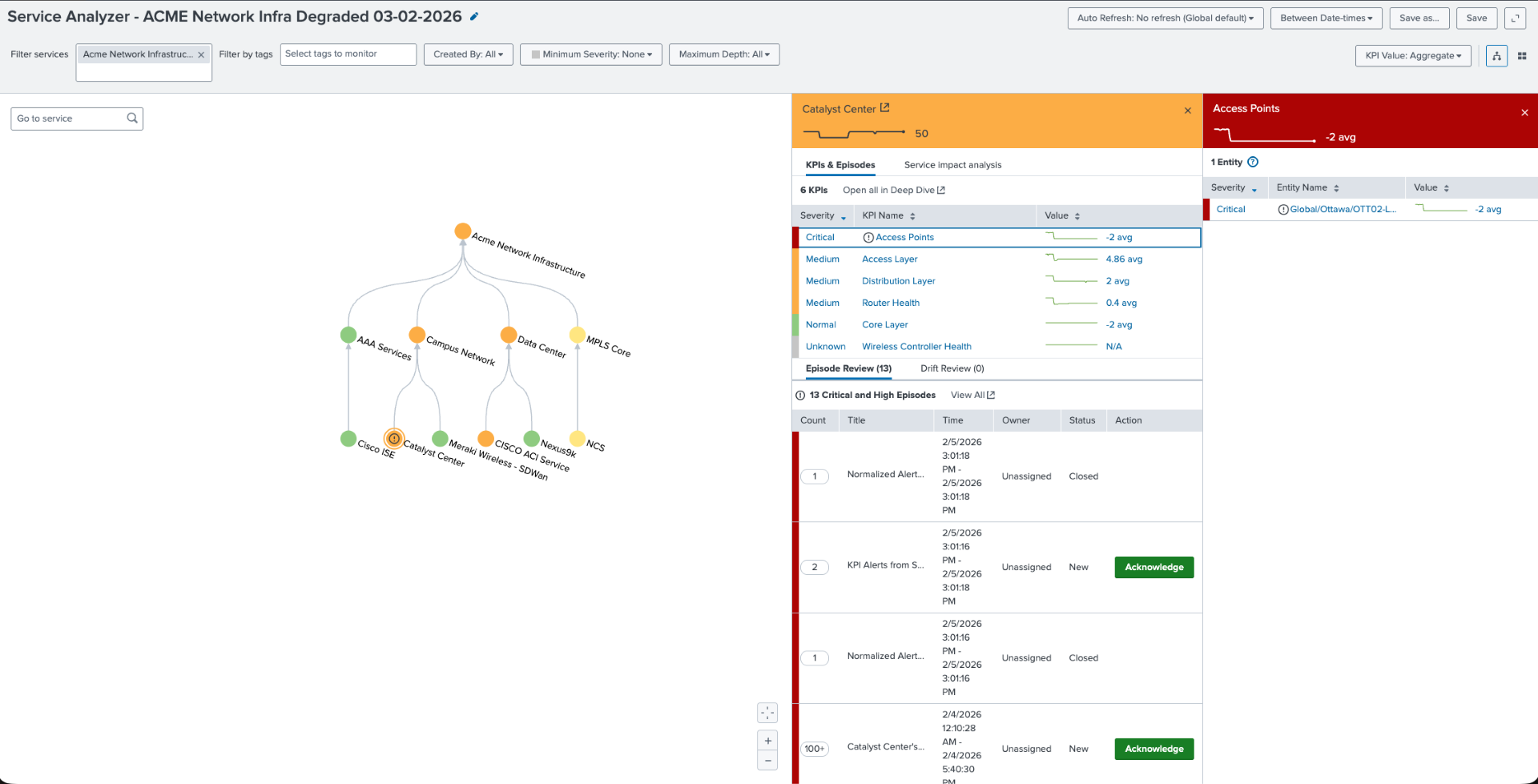Sort entities by the Severity column

(1234, 188)
